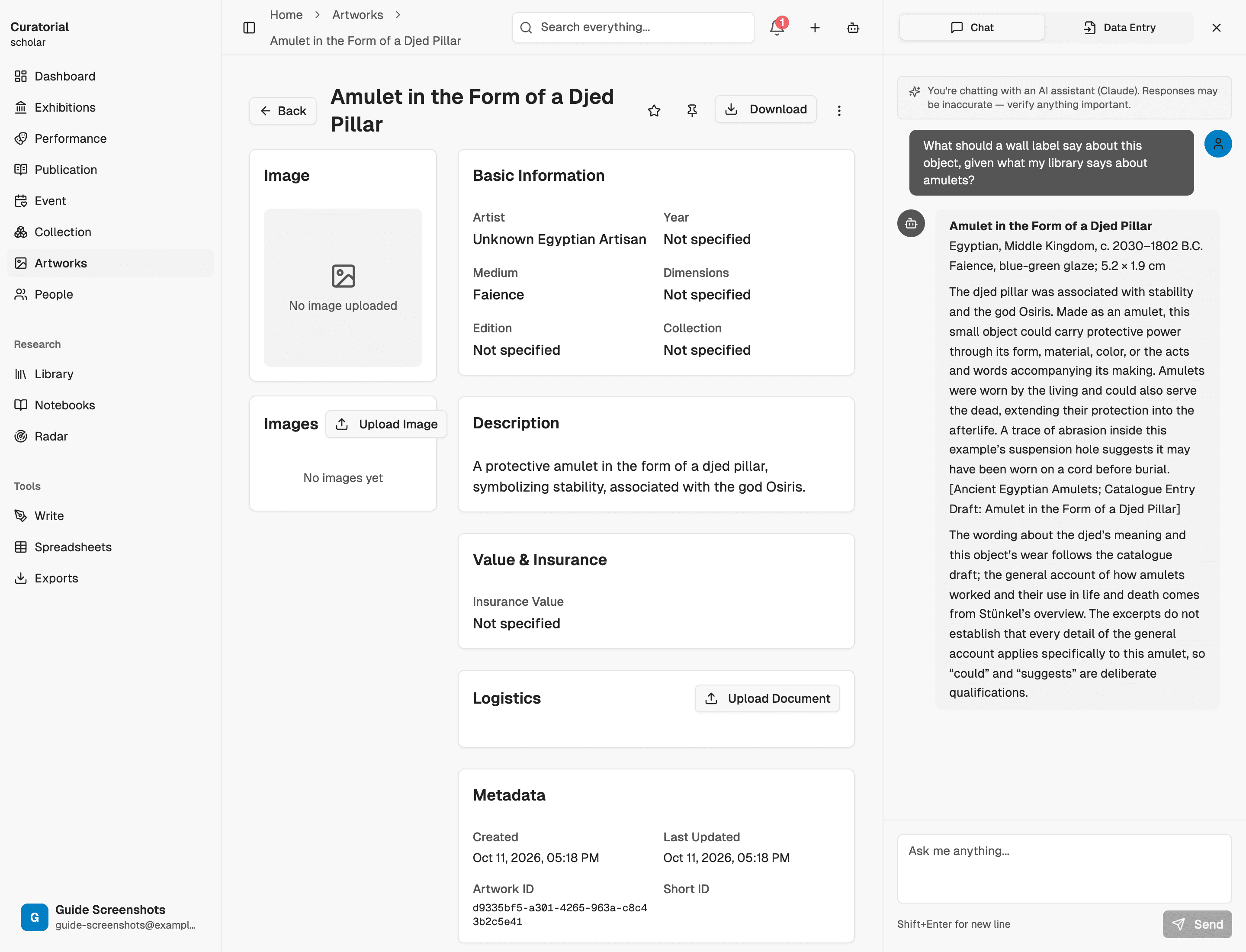Select Artworks in the sidebar

[x=110, y=263]
